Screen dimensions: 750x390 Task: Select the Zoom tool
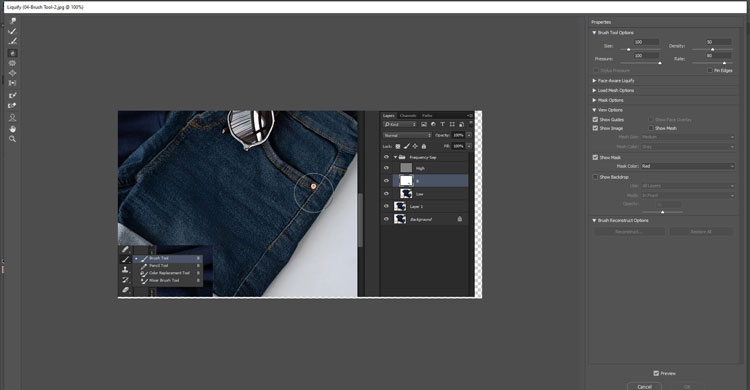click(x=12, y=139)
